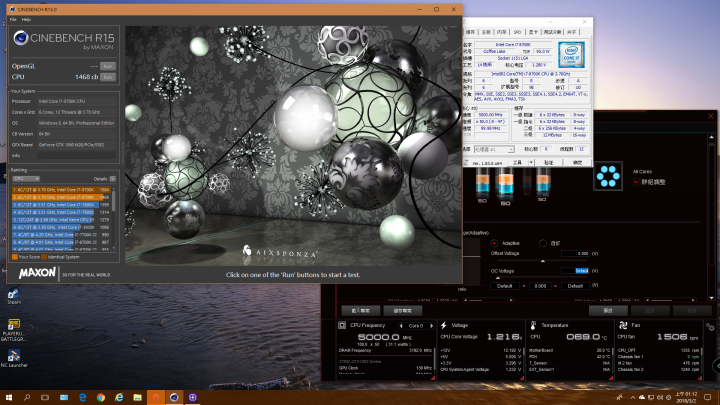Click the load profile button at bottom-left
Viewport: 720px width, 405px height.
(360, 311)
